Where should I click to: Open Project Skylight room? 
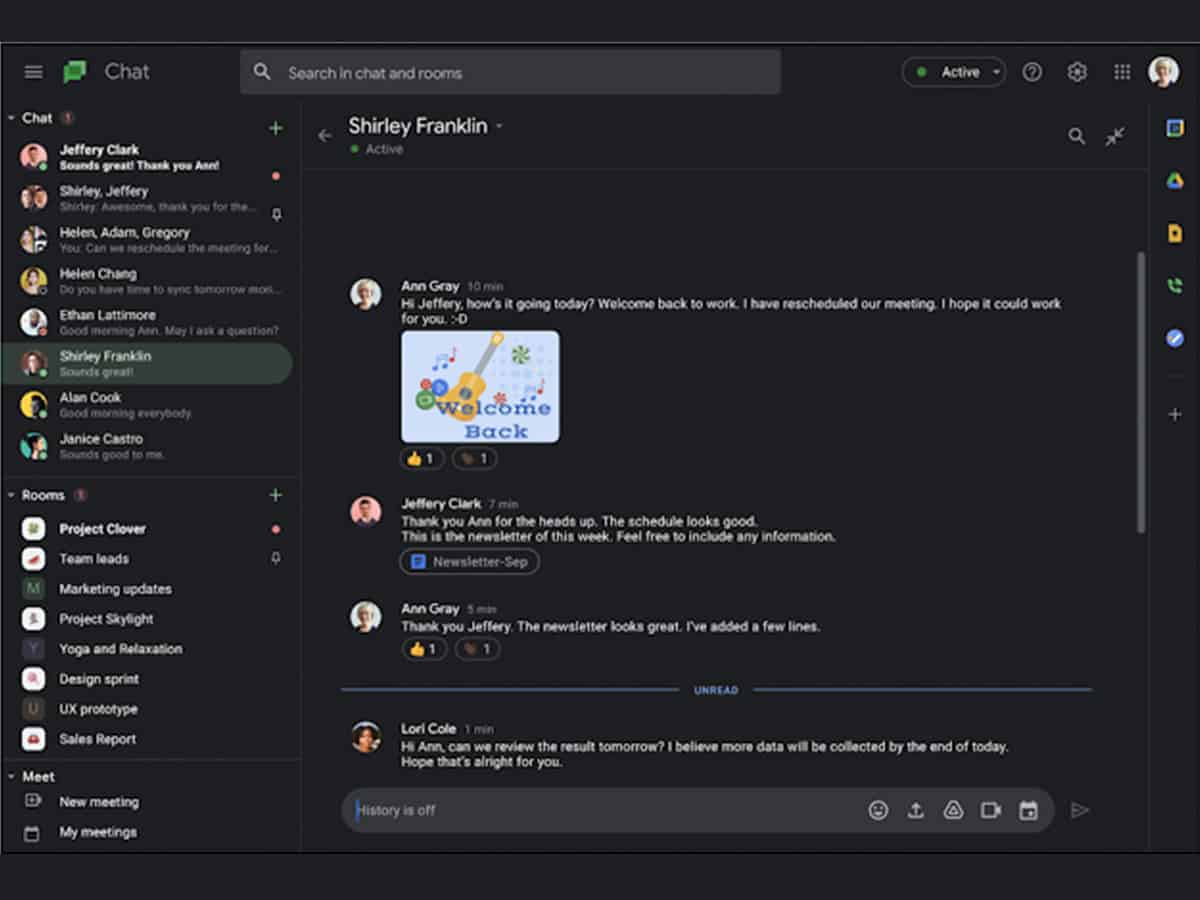tap(148, 618)
